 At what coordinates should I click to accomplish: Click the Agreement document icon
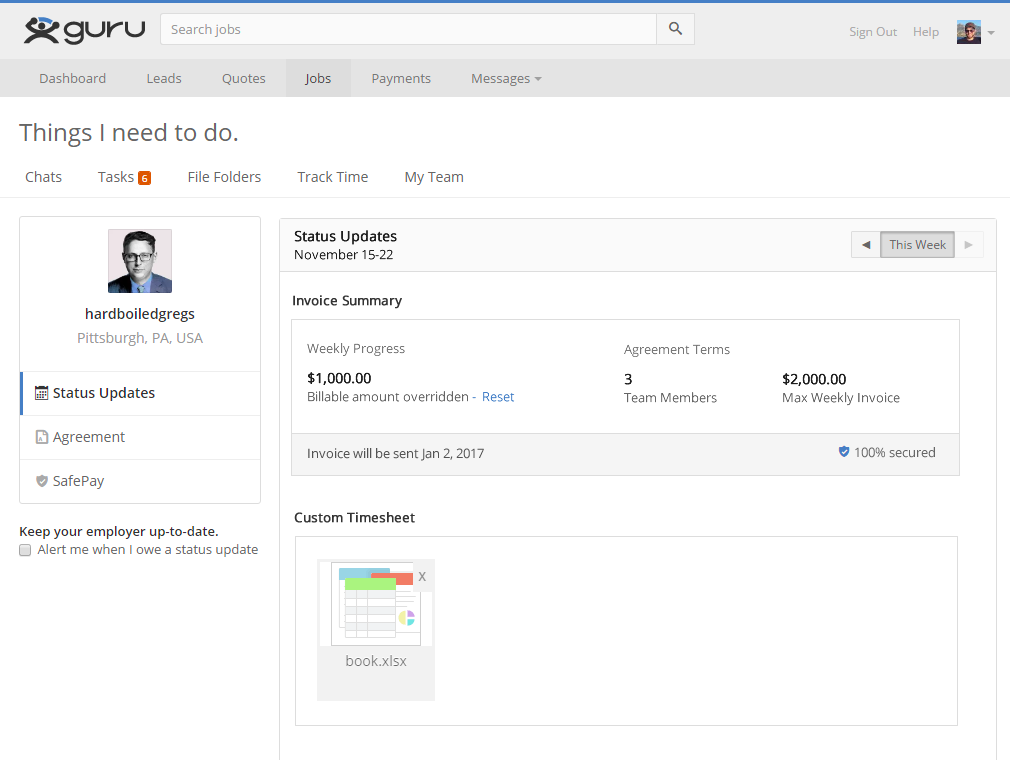[x=42, y=437]
